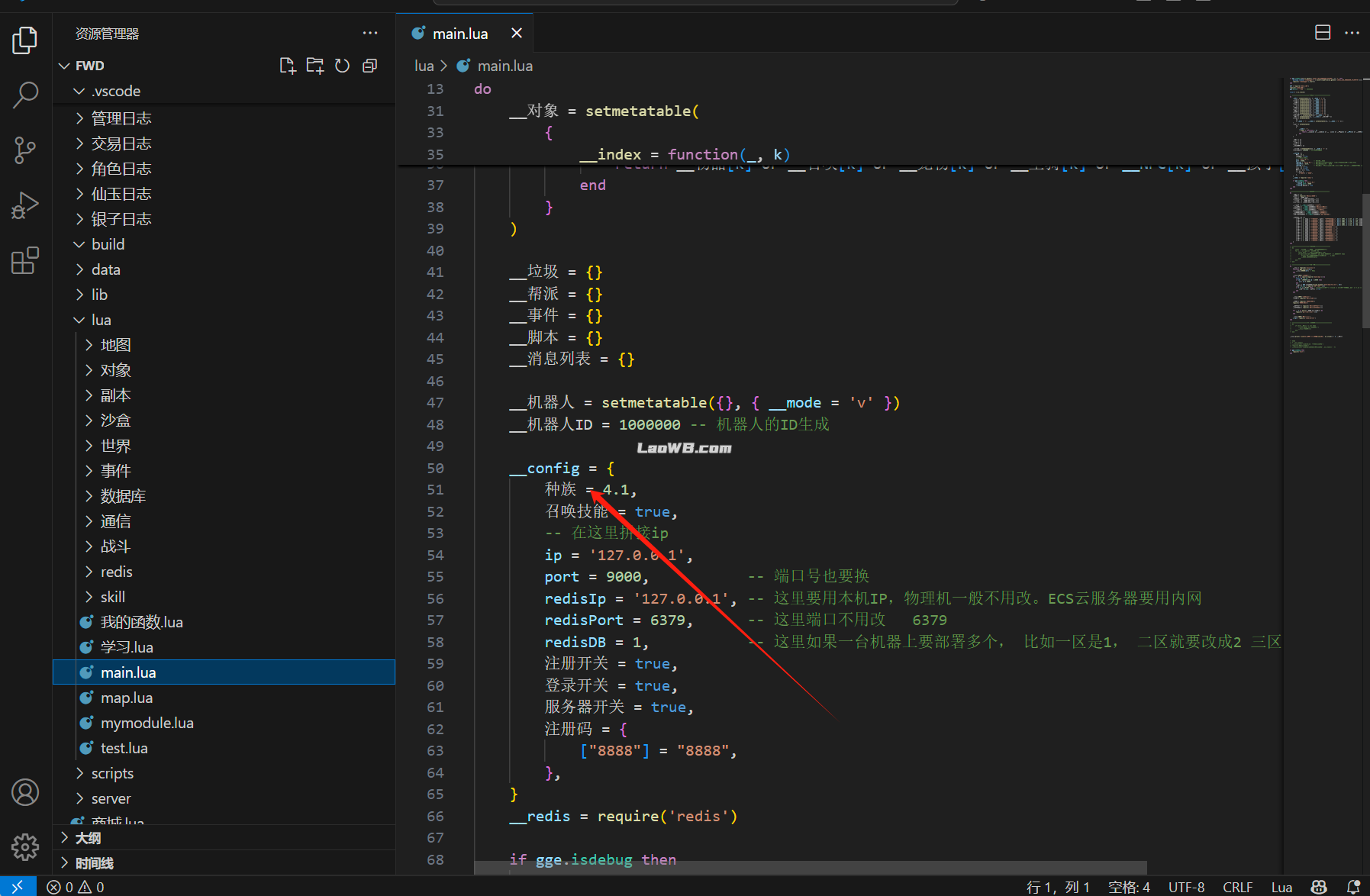Click the New Folder icon in FWD header

coord(315,66)
